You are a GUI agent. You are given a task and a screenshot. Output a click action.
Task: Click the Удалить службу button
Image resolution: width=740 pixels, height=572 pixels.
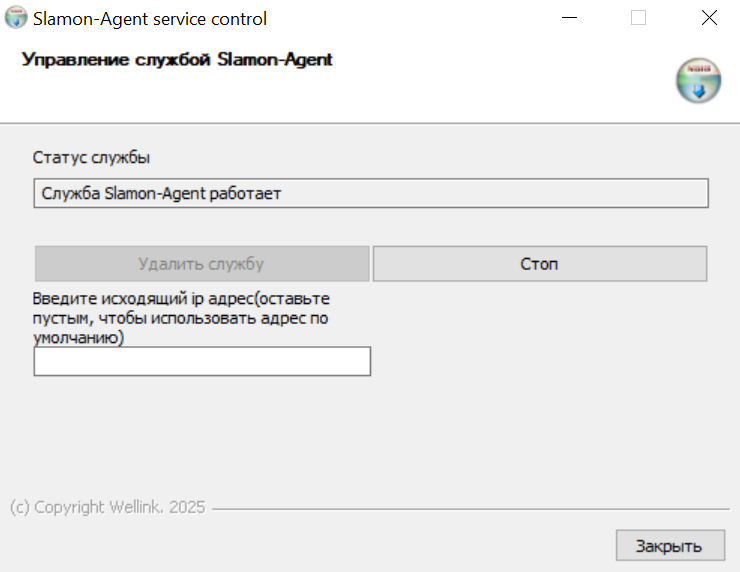[201, 264]
